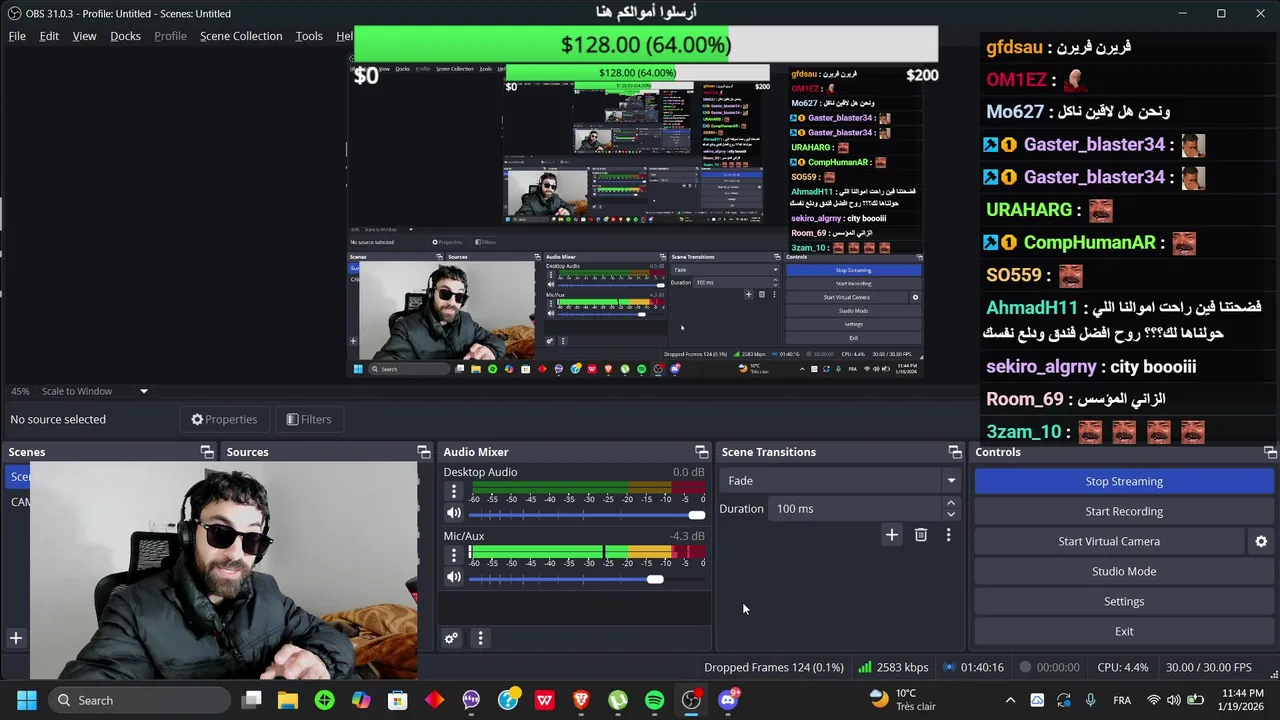Open the Fade transition dropdown
This screenshot has height=720, width=1280.
pos(840,481)
